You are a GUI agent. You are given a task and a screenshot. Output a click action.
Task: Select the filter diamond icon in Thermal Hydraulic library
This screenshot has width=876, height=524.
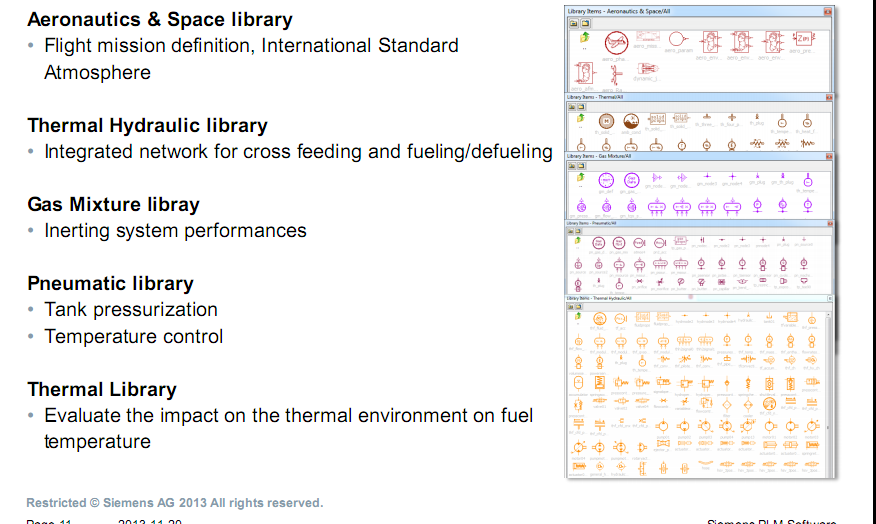tap(727, 405)
